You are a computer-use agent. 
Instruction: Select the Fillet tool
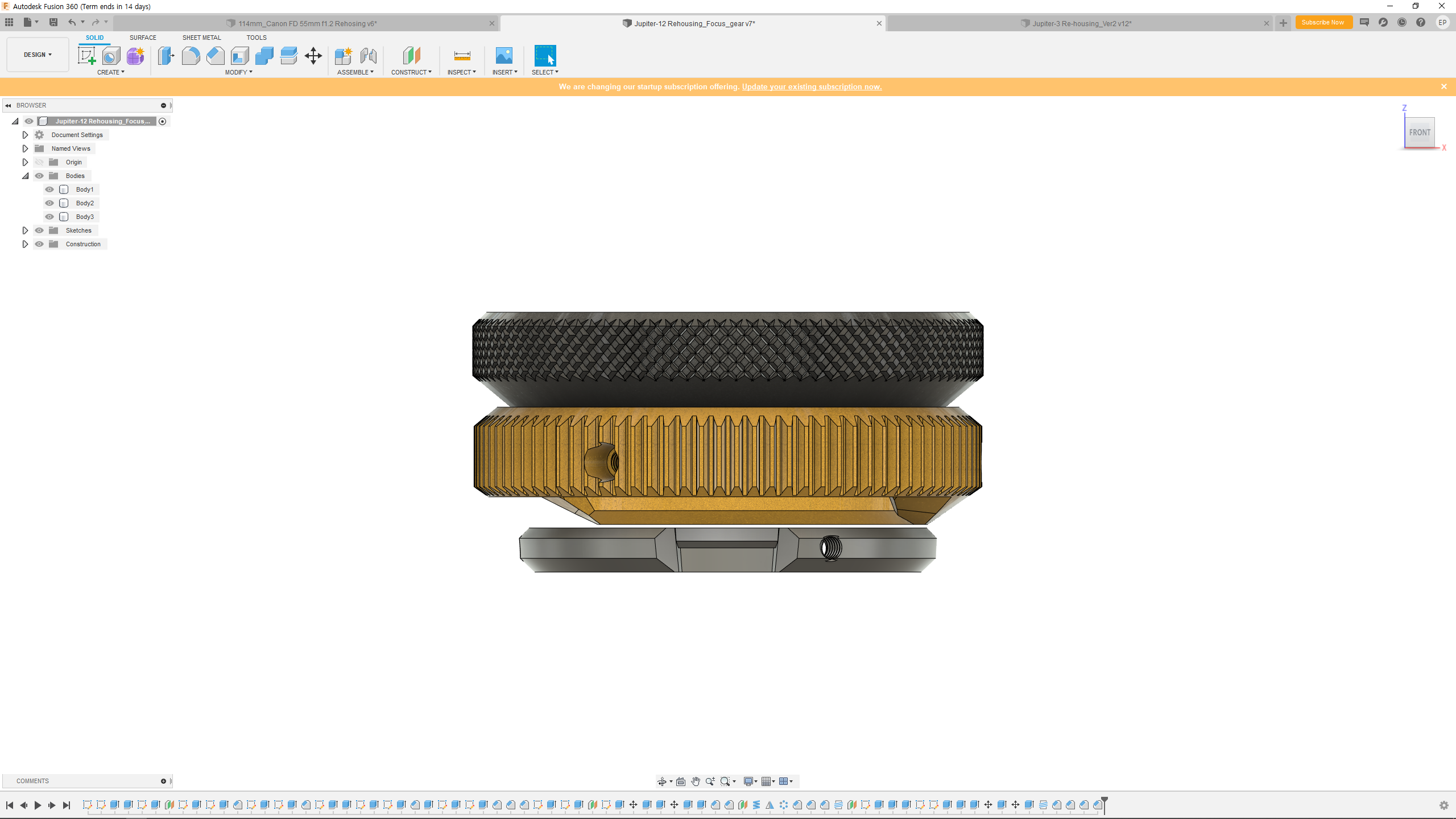point(191,56)
